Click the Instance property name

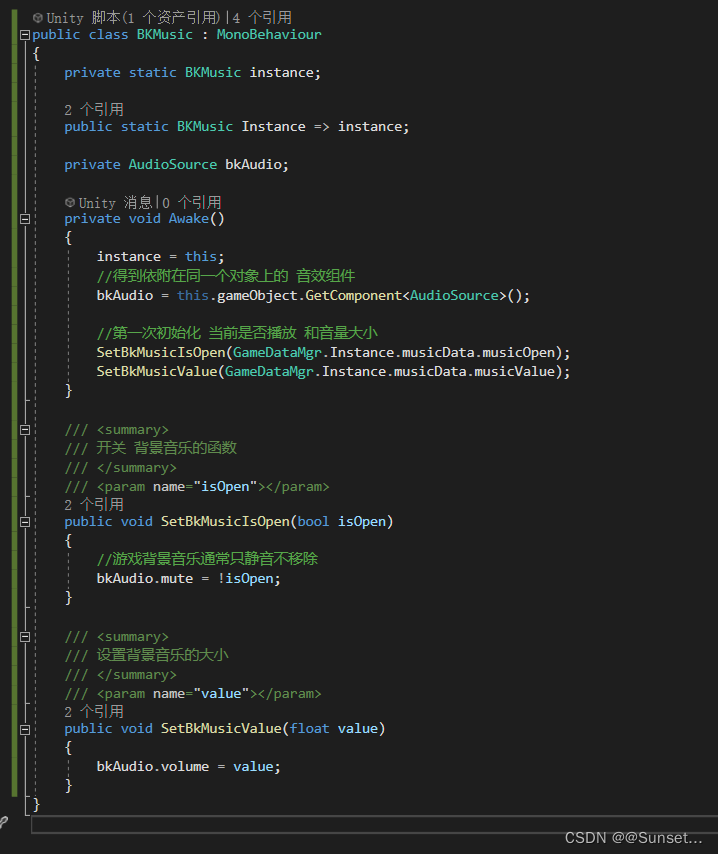273,126
